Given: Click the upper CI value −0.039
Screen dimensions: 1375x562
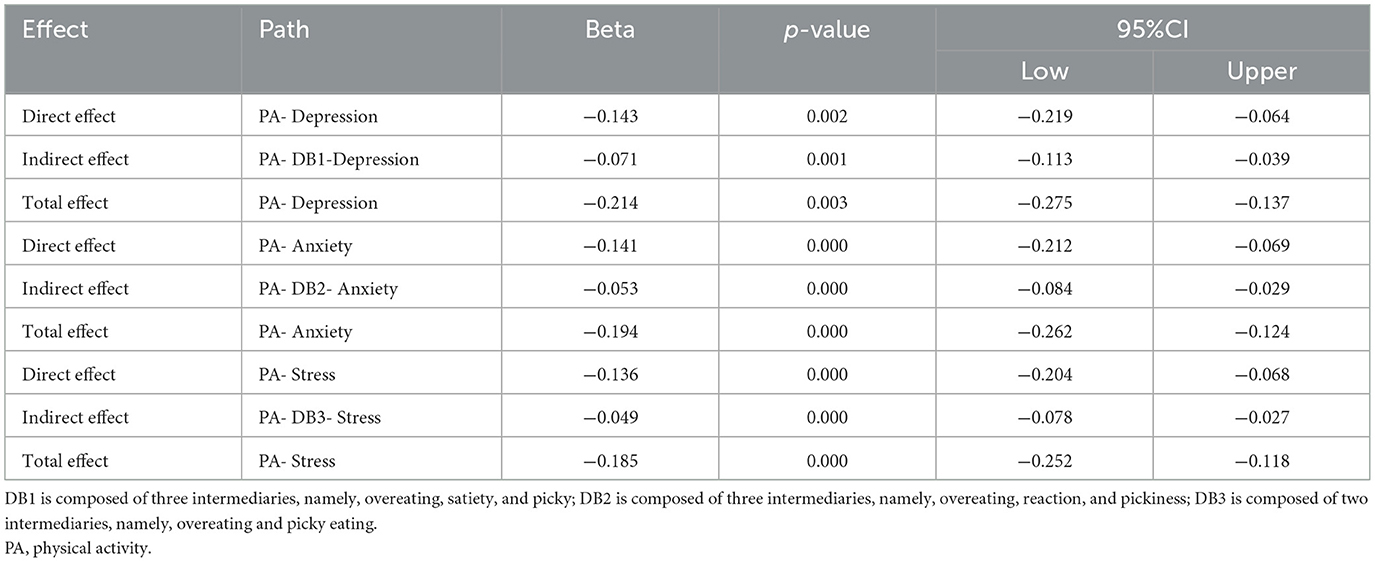Looking at the screenshot, I should (1262, 160).
